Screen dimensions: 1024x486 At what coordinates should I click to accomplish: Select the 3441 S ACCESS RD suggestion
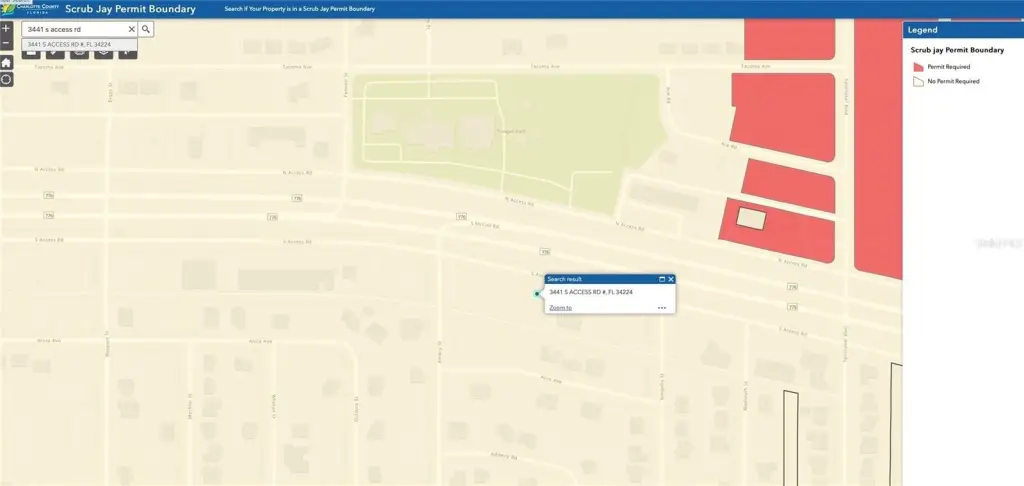coord(70,45)
